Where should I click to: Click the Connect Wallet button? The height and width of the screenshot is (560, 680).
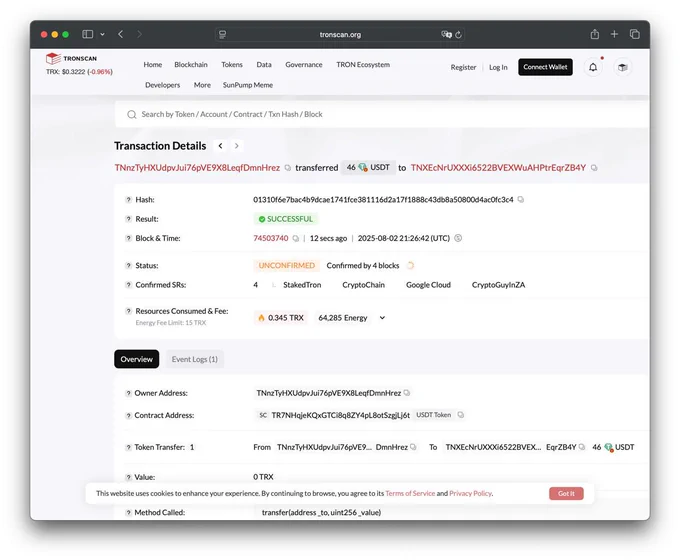pyautogui.click(x=545, y=67)
